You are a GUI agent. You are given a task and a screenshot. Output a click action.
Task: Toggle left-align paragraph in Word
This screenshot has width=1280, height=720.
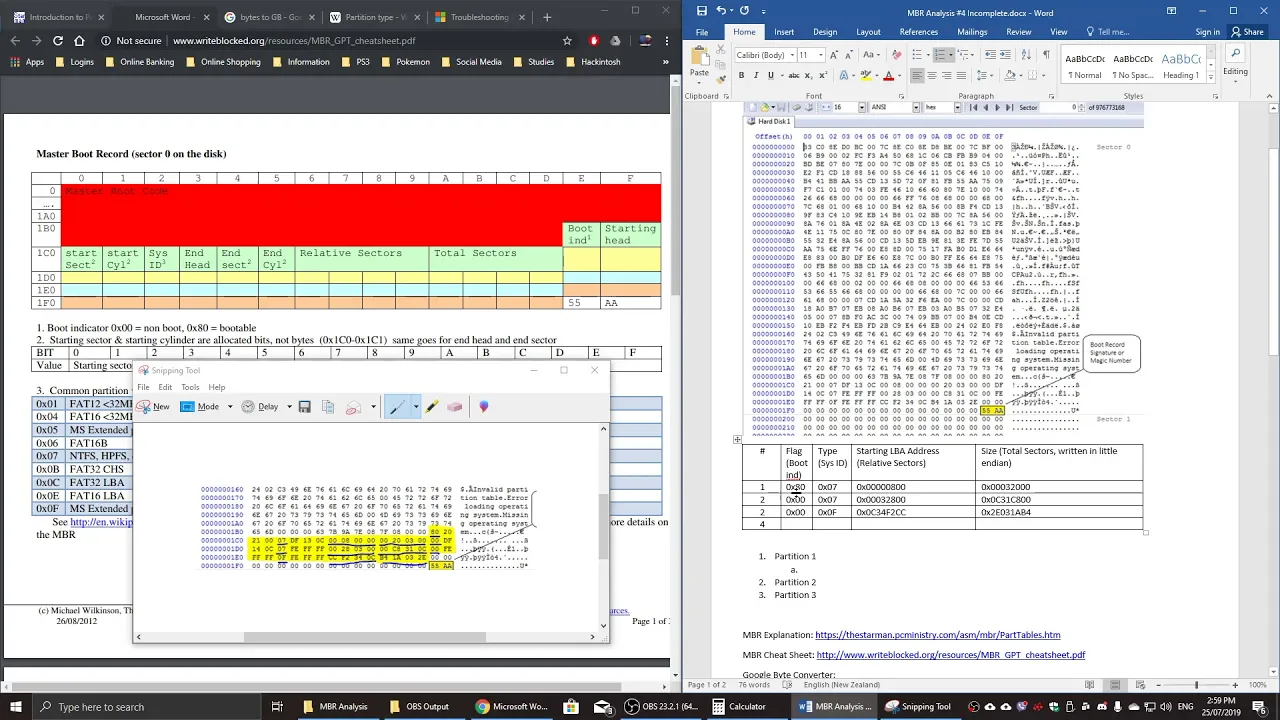point(917,76)
